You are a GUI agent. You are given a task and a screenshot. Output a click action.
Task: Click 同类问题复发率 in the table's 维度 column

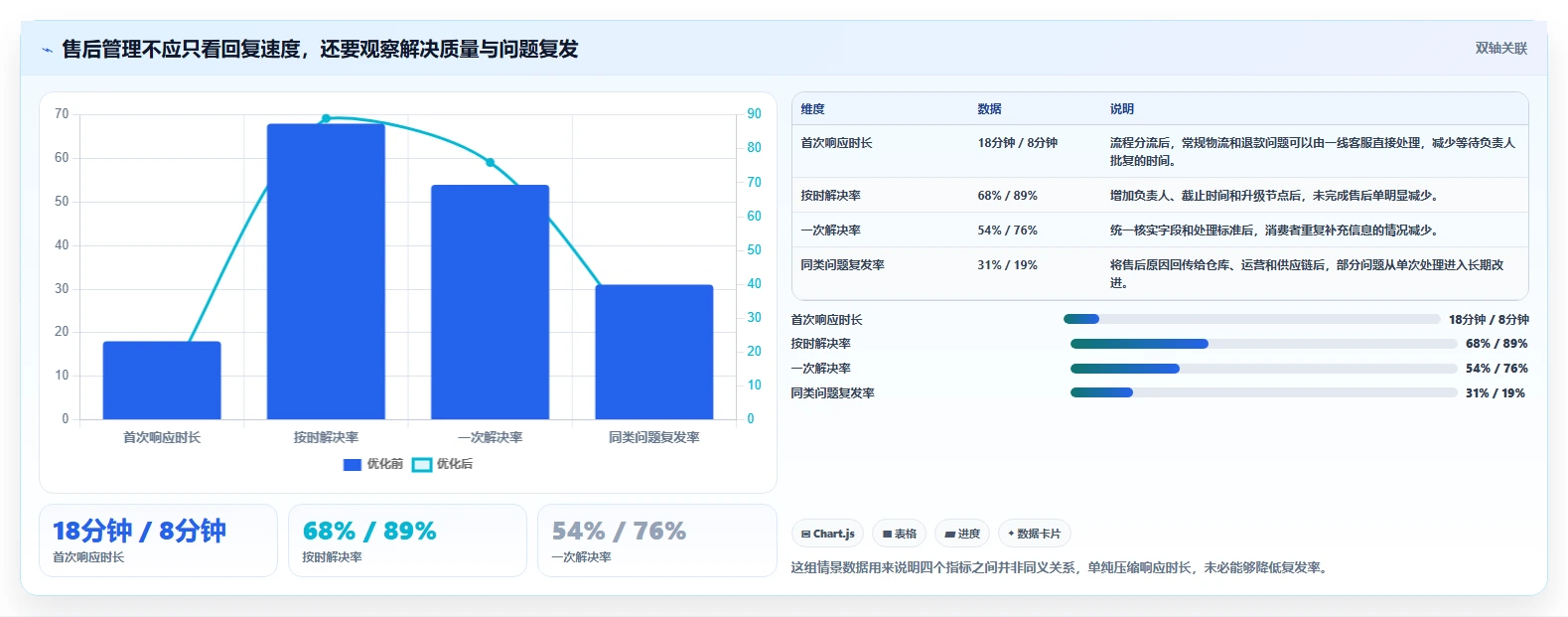click(x=842, y=265)
